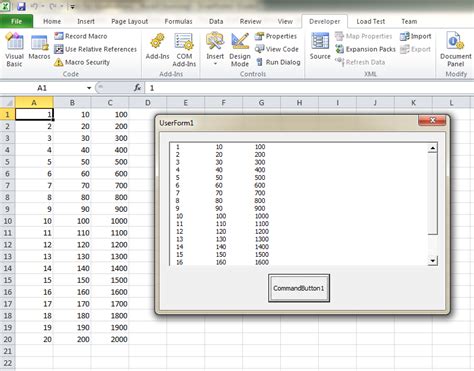The width and height of the screenshot is (474, 371).
Task: Select listbox row starting with 5
Action: pyautogui.click(x=299, y=178)
